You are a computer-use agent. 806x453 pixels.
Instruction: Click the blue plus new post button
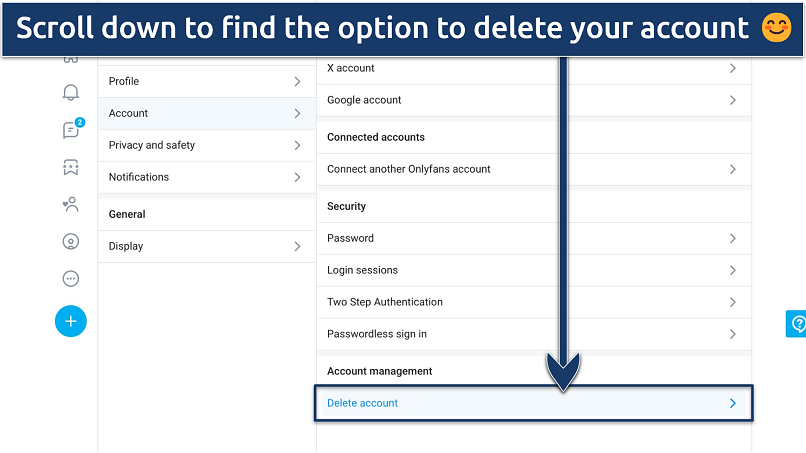coord(70,321)
